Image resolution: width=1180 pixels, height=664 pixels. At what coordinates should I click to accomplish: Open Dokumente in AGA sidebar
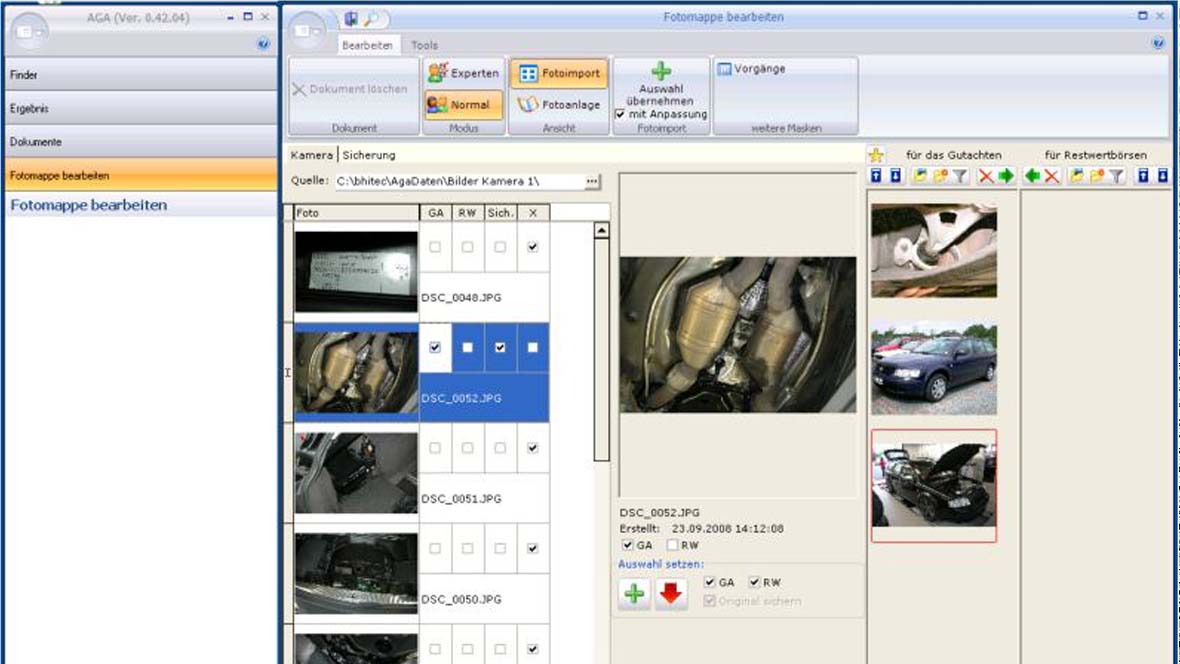point(141,142)
